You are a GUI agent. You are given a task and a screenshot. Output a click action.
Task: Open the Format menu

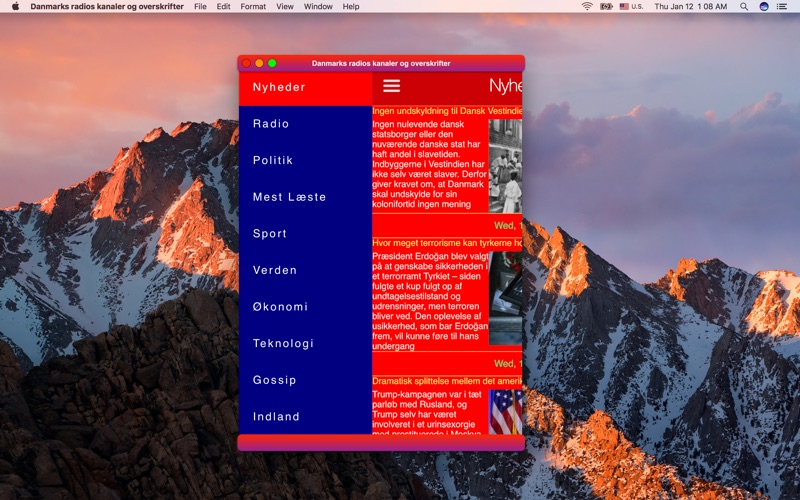(x=253, y=7)
